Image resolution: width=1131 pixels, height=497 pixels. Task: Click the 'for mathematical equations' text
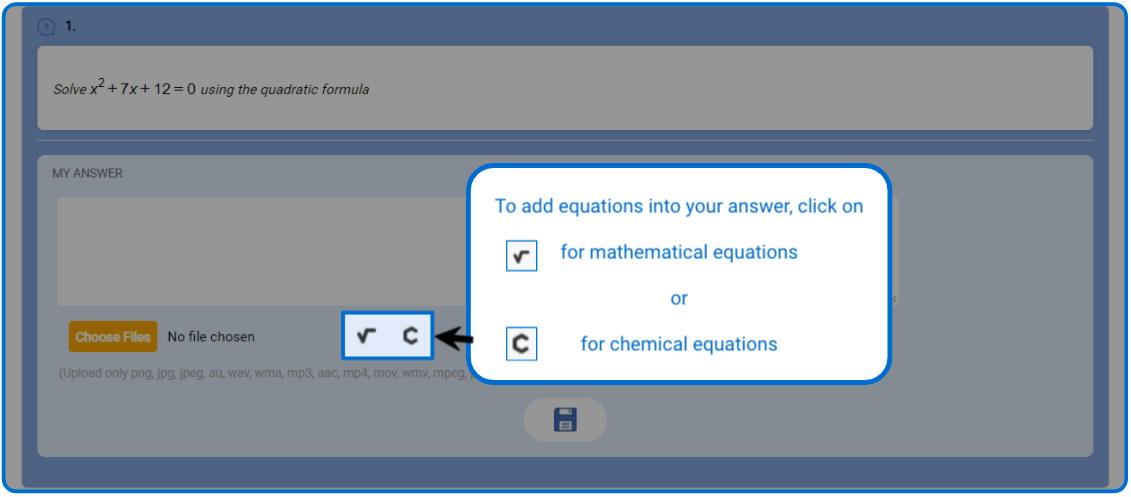[x=679, y=252]
